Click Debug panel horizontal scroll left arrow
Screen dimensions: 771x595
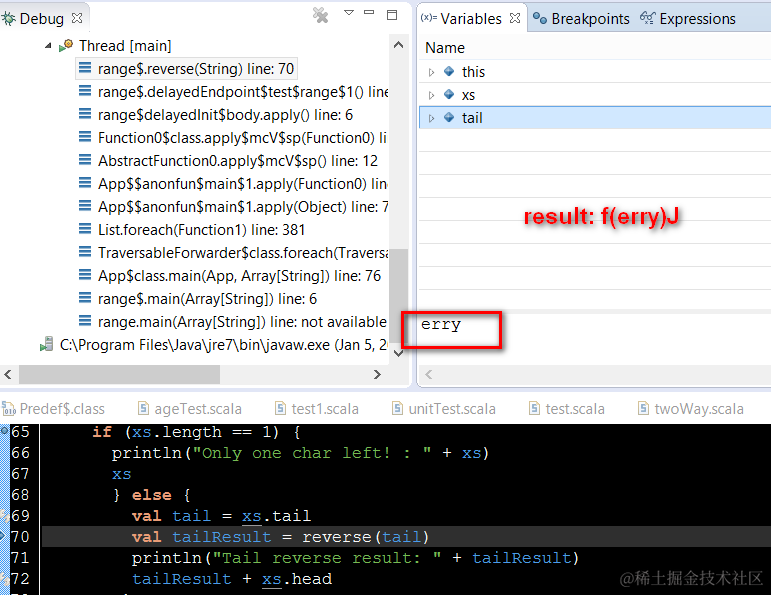pyautogui.click(x=8, y=375)
